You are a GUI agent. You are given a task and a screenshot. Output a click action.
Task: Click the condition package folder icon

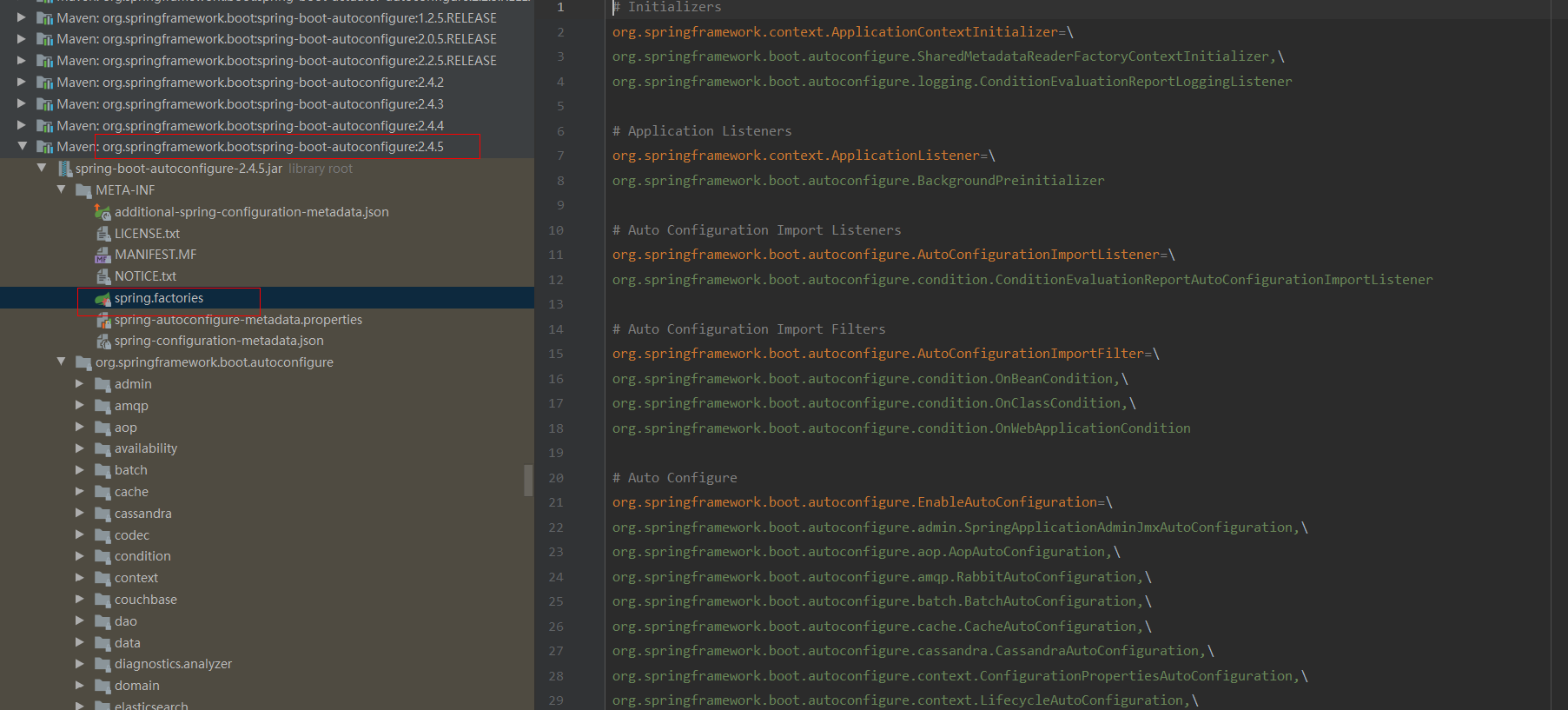(103, 556)
